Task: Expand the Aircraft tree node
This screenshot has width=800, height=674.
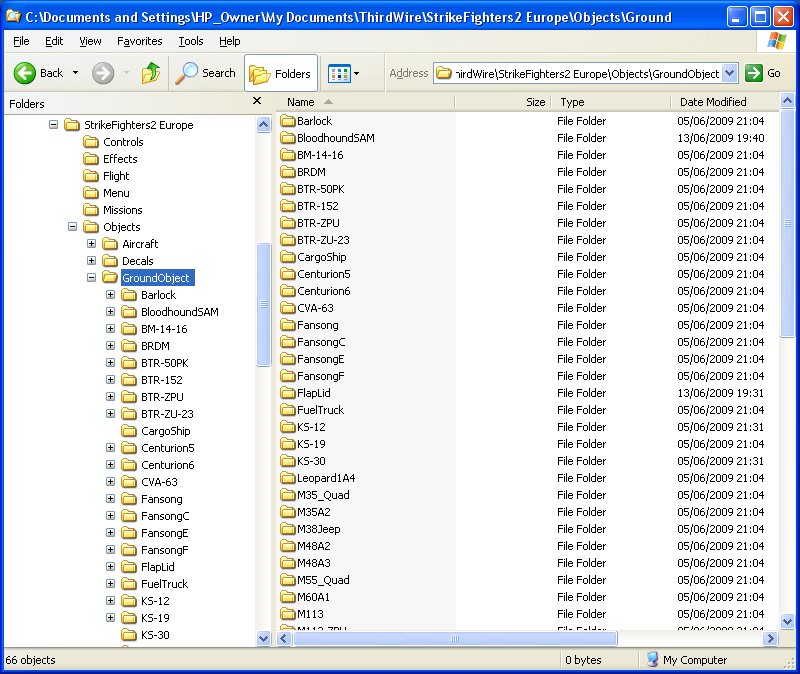Action: (x=91, y=243)
